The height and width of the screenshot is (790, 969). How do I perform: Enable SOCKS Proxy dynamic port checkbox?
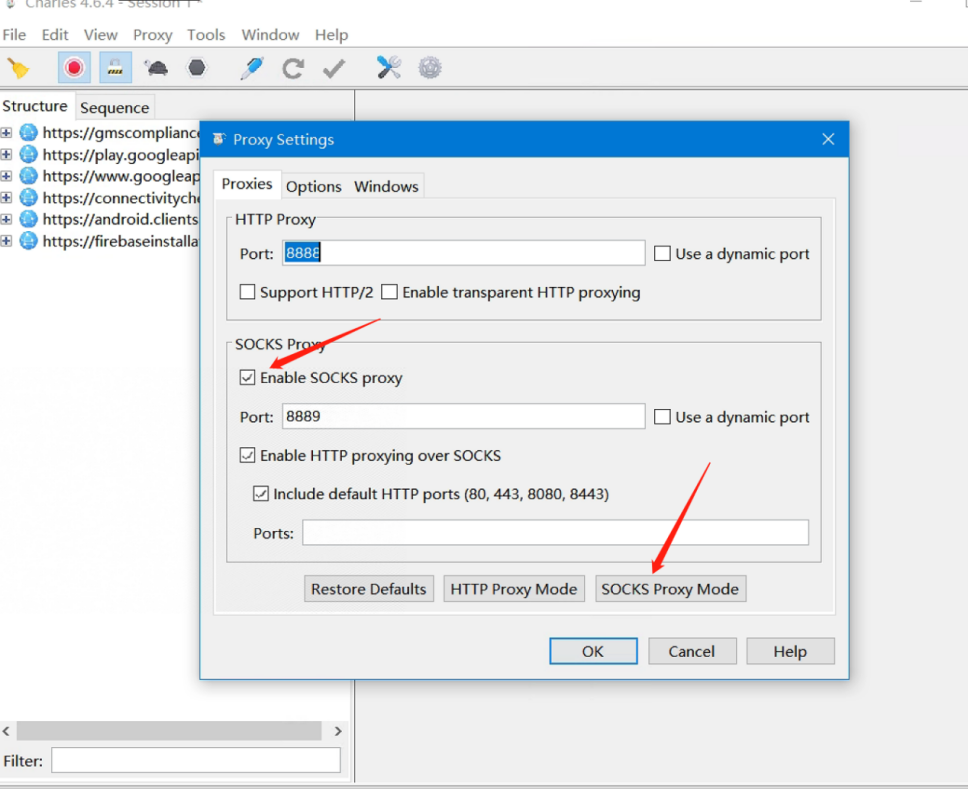pyautogui.click(x=662, y=417)
